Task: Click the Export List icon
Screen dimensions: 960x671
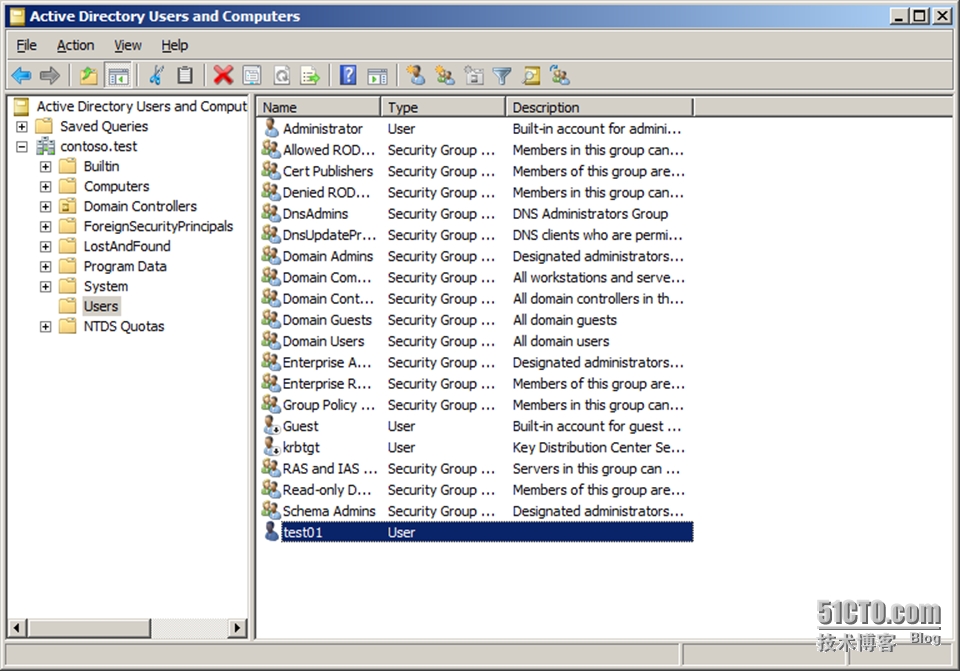Action: [310, 76]
